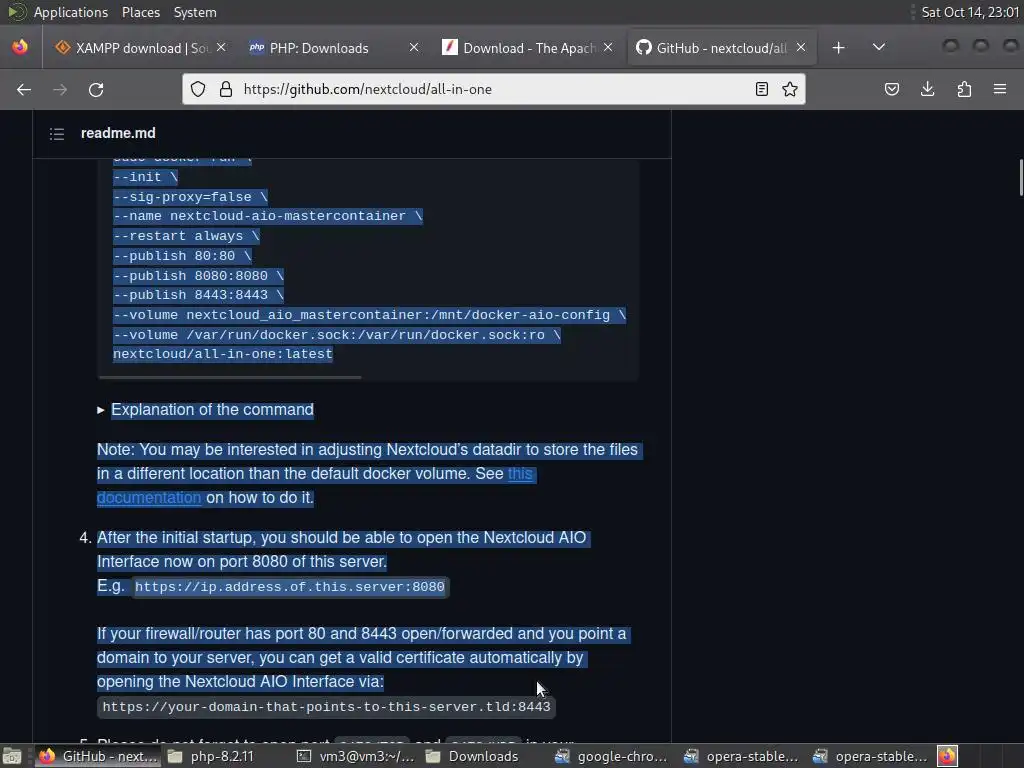This screenshot has height=768, width=1024.
Task: List all tabs dropdown arrow
Action: click(x=879, y=47)
